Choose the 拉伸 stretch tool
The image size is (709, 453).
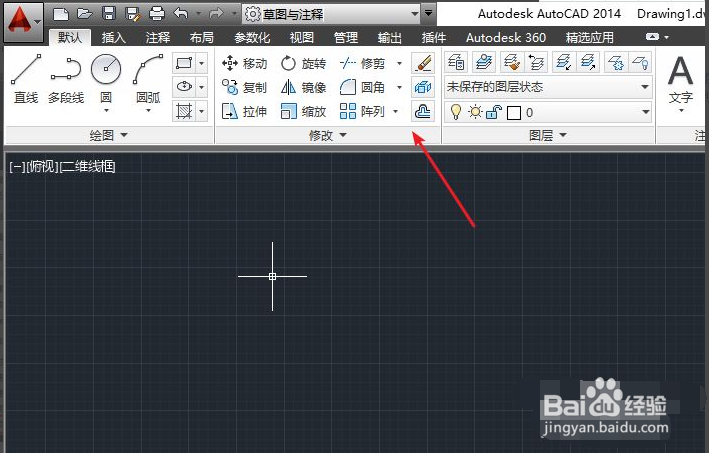coord(245,111)
